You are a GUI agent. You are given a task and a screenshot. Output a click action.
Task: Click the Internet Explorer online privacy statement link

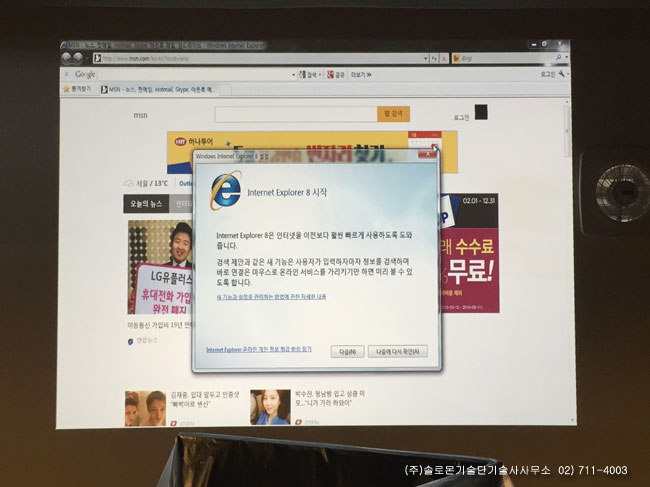point(259,349)
